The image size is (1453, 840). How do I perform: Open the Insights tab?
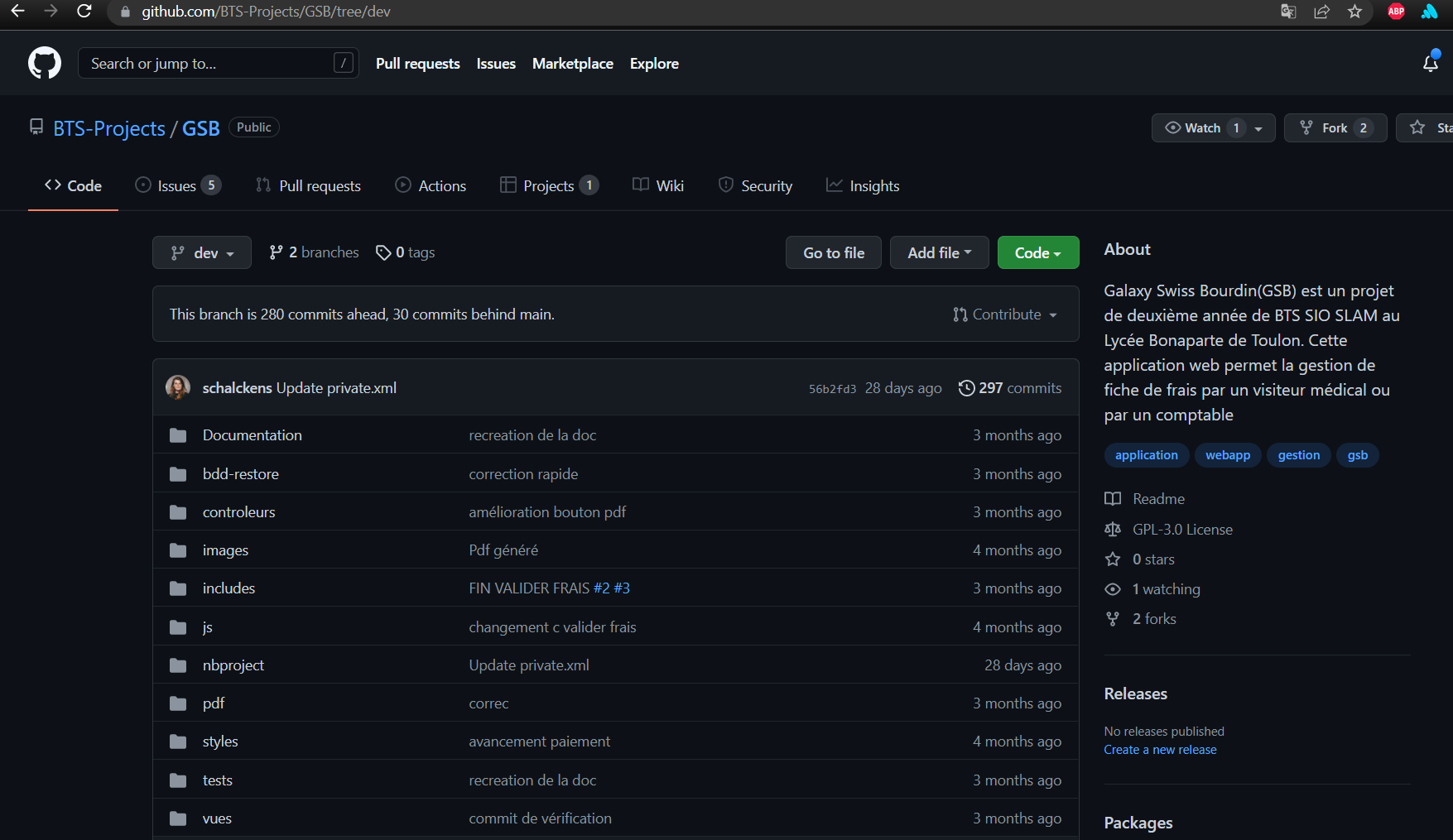(863, 186)
